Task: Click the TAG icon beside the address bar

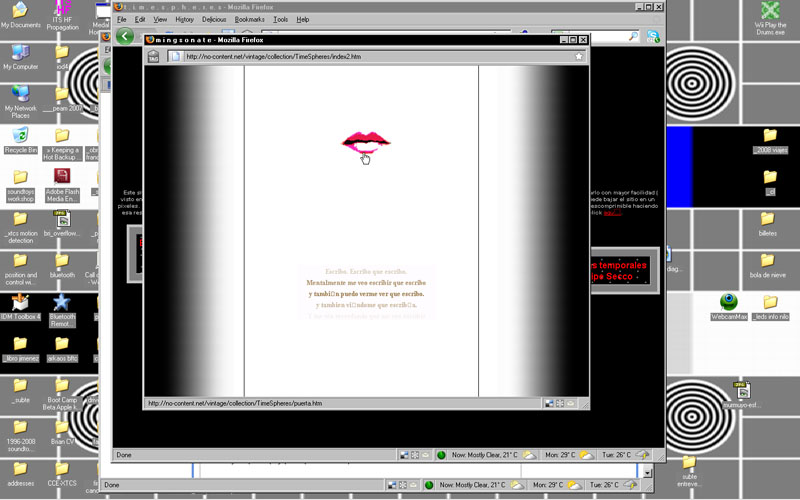Action: 154,57
